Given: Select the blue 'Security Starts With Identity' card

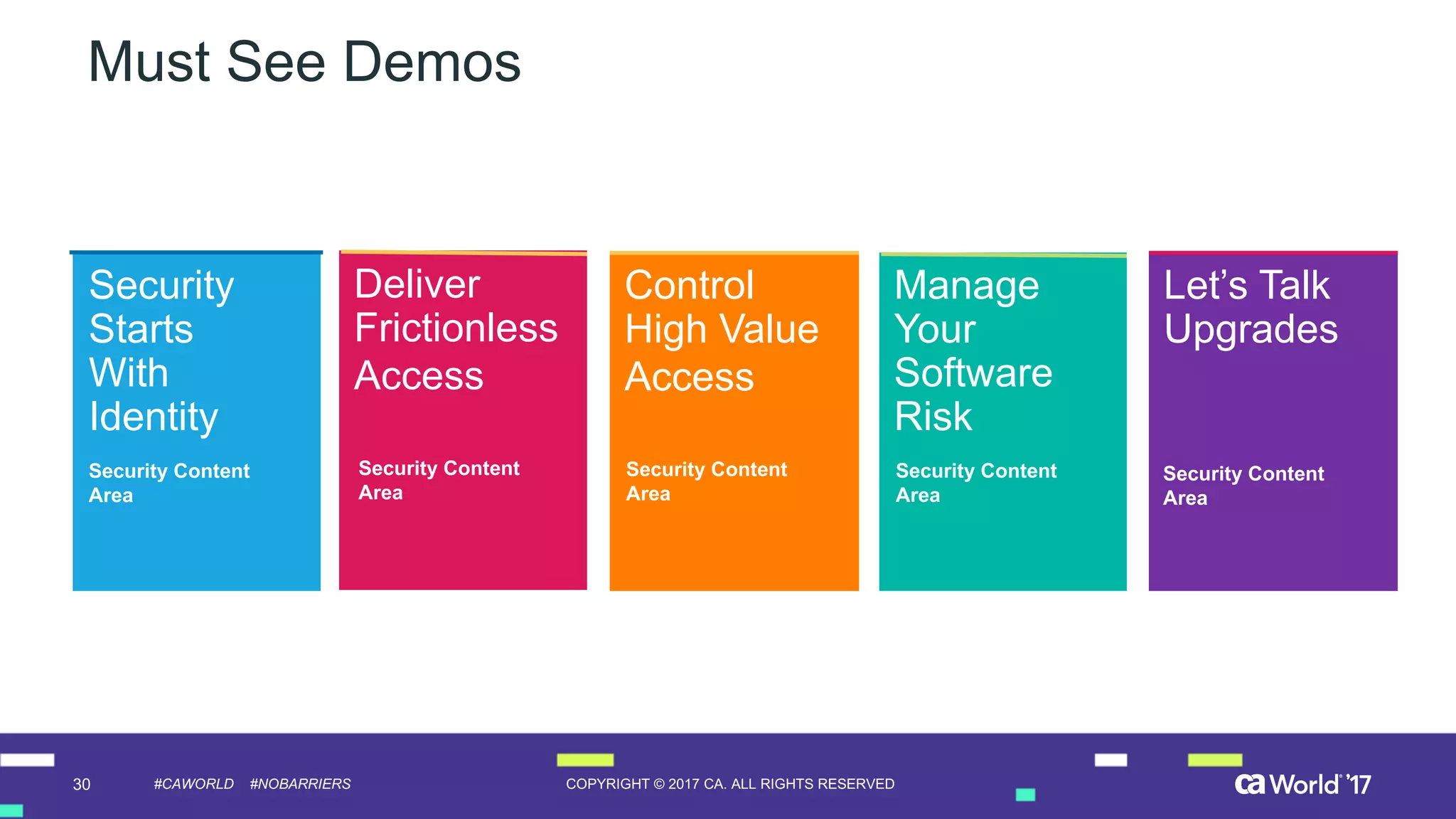Looking at the screenshot, I should coord(196,421).
